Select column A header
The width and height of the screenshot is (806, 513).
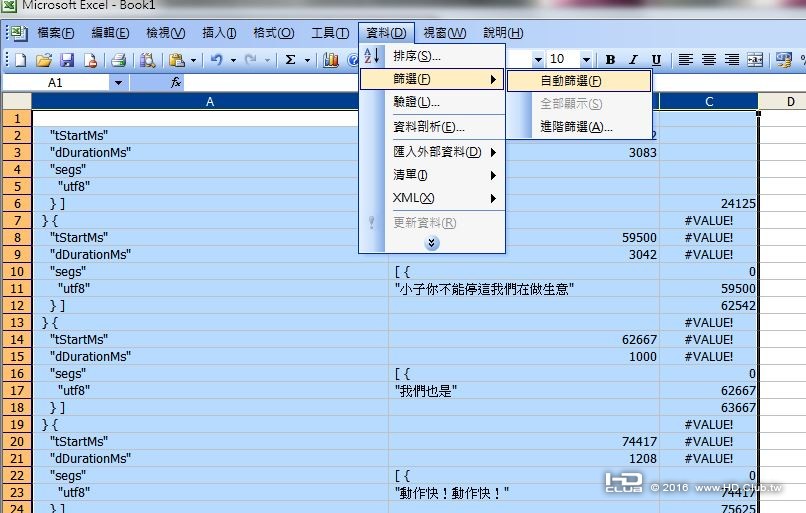click(210, 102)
